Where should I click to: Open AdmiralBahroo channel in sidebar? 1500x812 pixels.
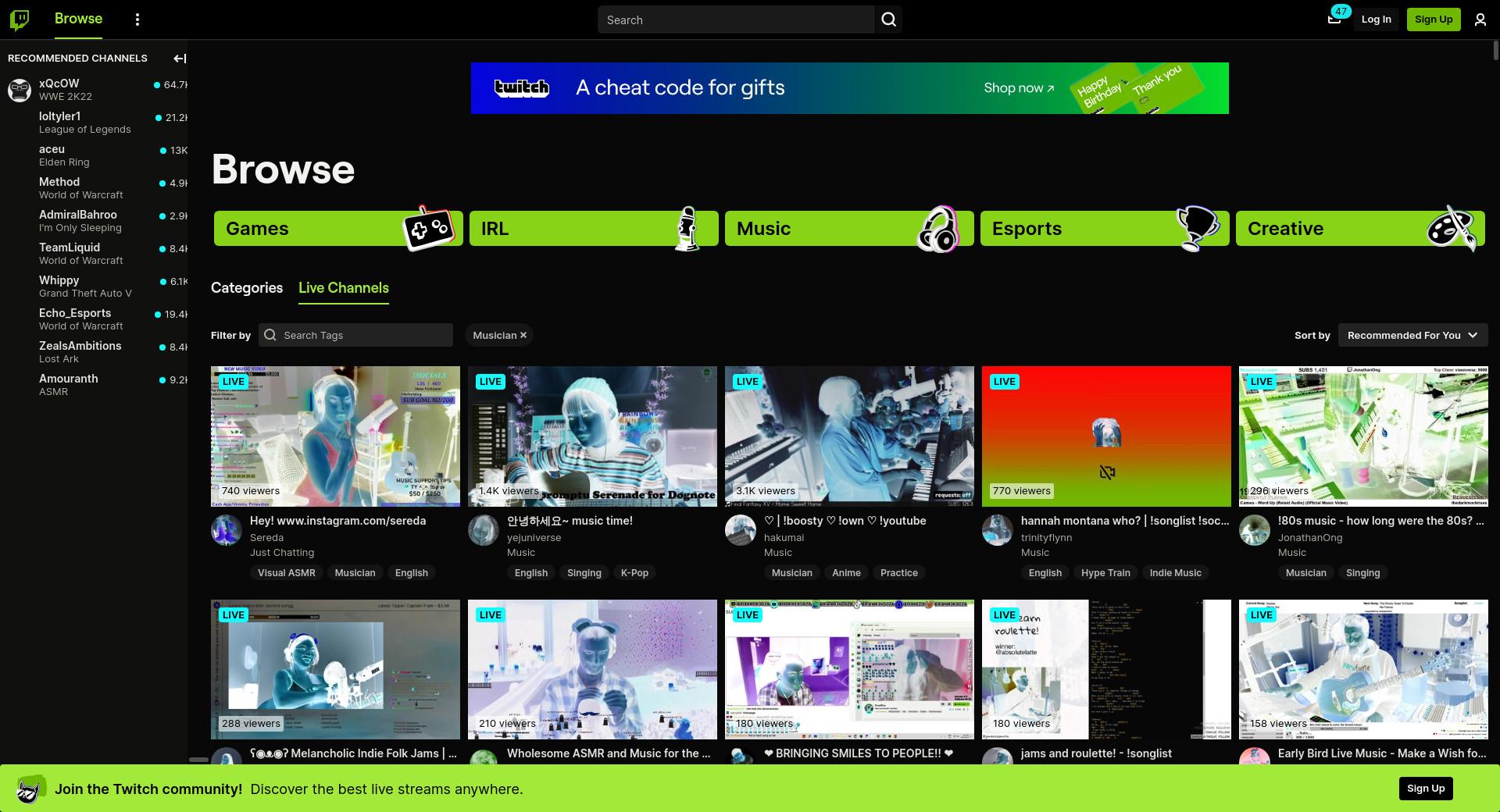click(x=94, y=221)
